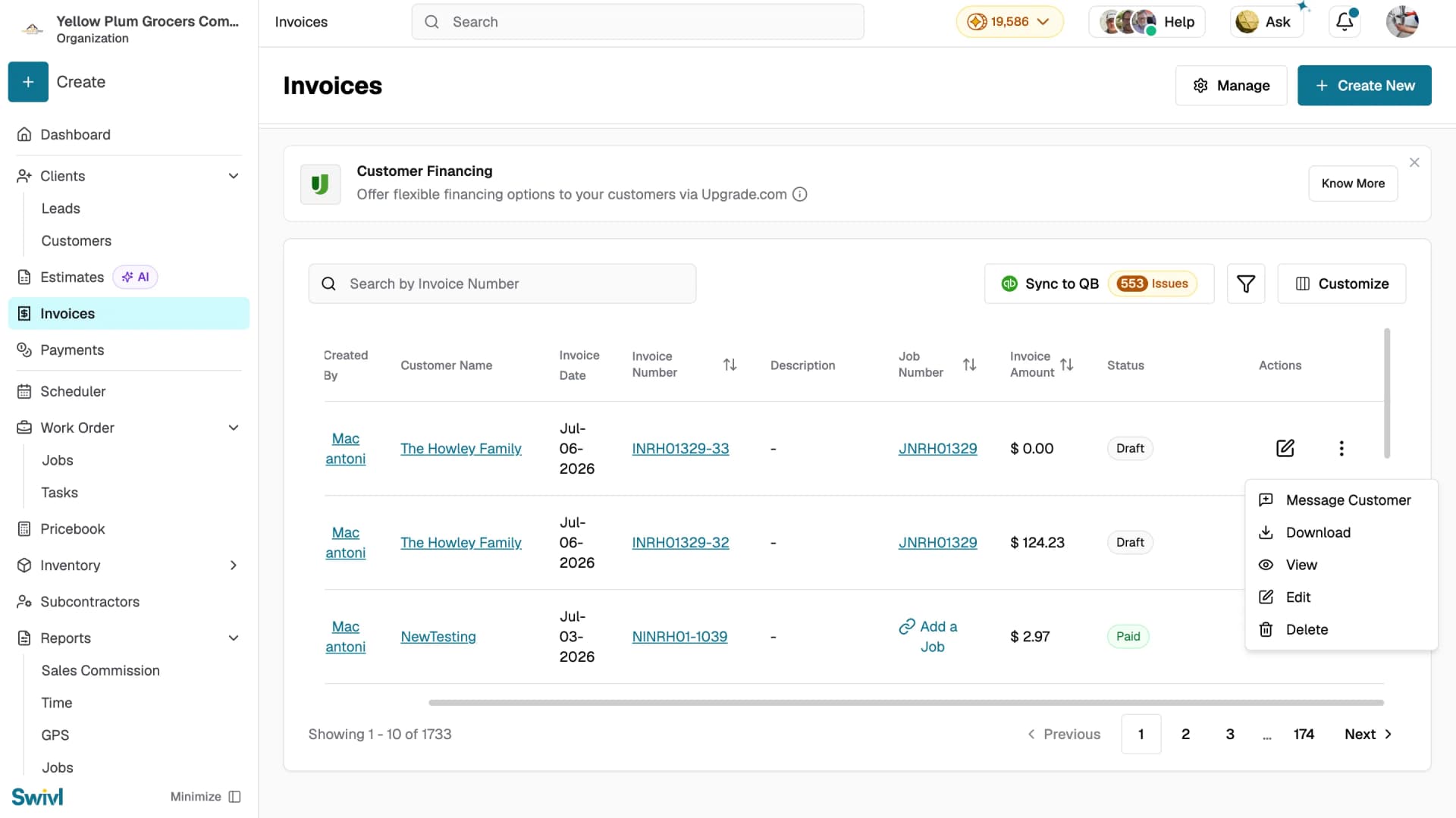The width and height of the screenshot is (1456, 818).
Task: Open Time report in sidebar
Action: point(57,703)
